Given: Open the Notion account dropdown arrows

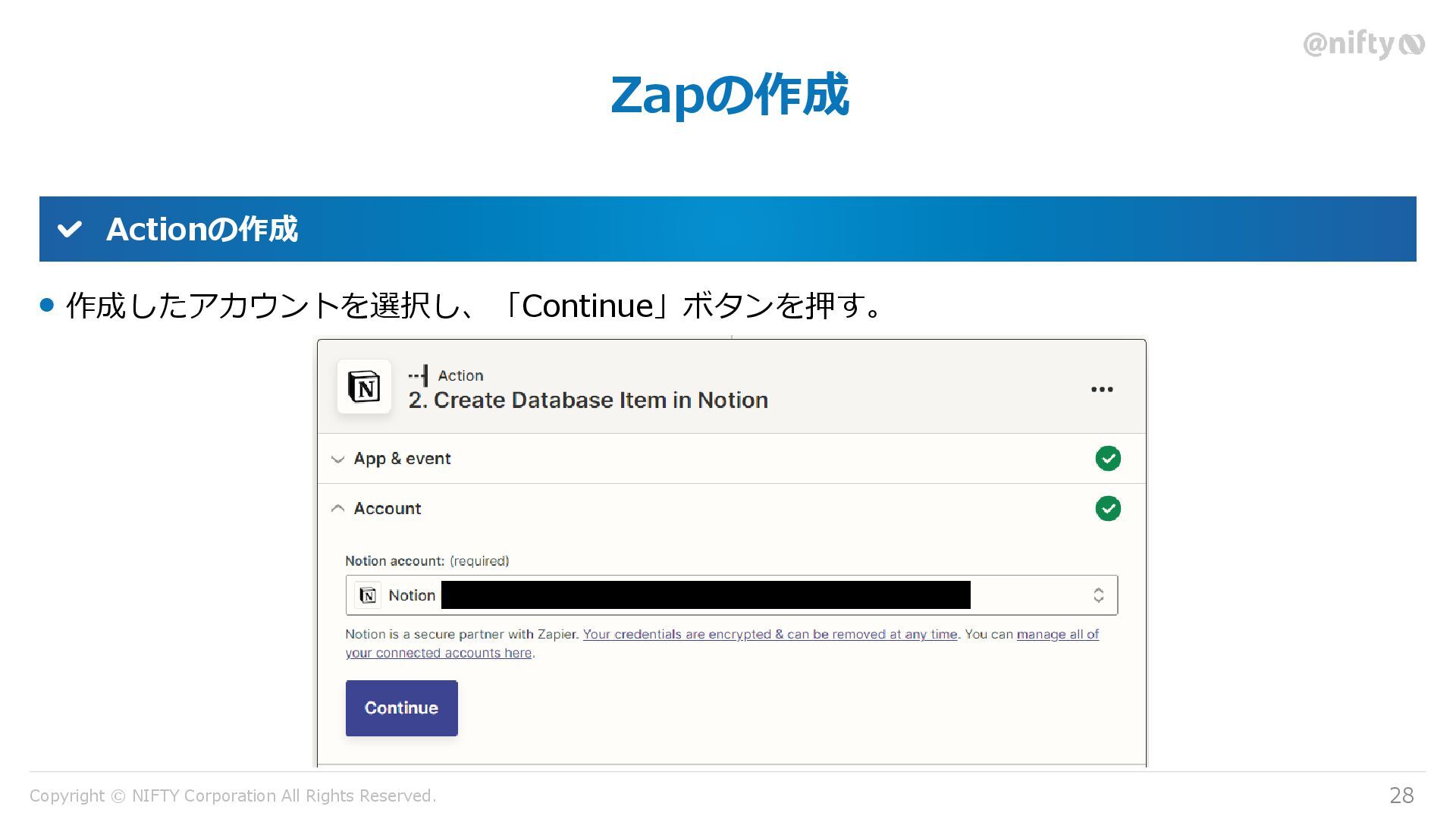Looking at the screenshot, I should pos(1098,595).
